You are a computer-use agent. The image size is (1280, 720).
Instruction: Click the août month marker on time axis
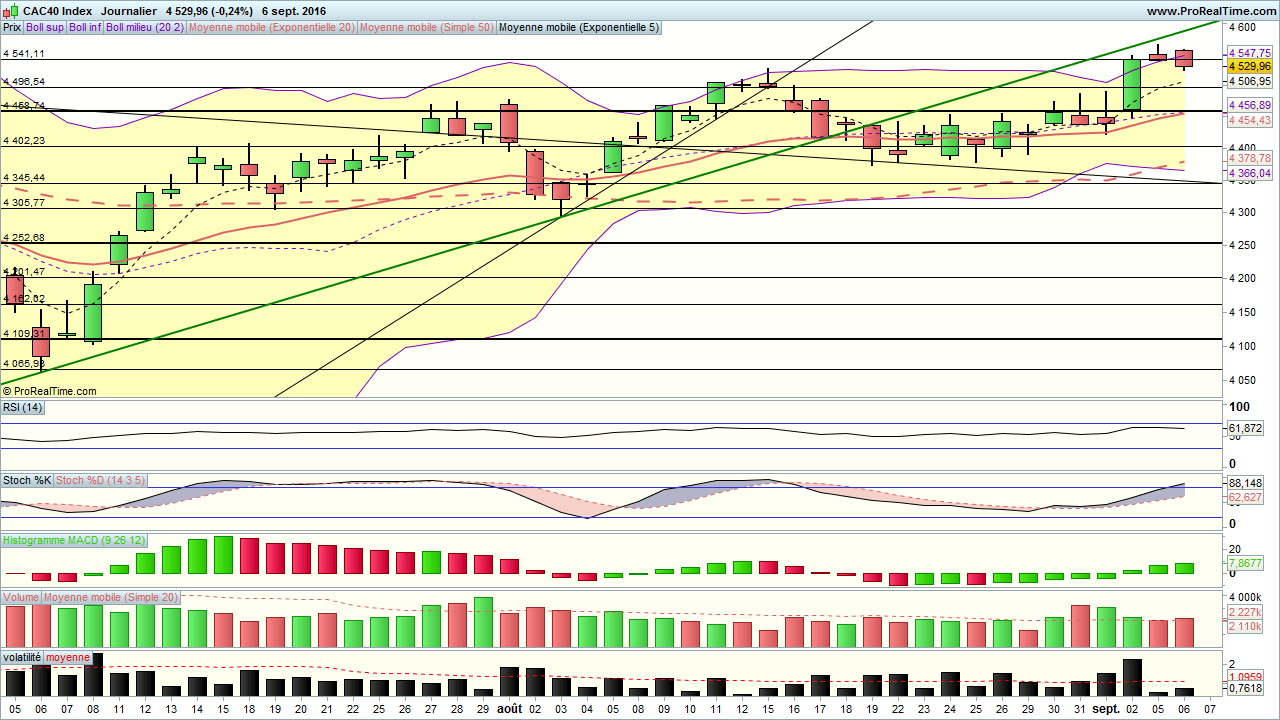tap(509, 708)
